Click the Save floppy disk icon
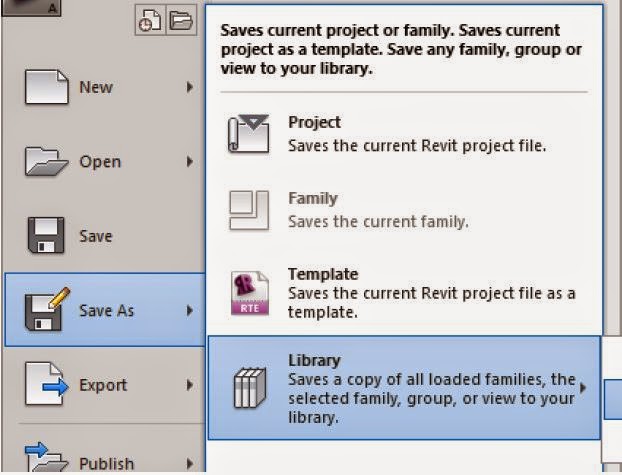Viewport: 622px width, 475px height. [46, 235]
